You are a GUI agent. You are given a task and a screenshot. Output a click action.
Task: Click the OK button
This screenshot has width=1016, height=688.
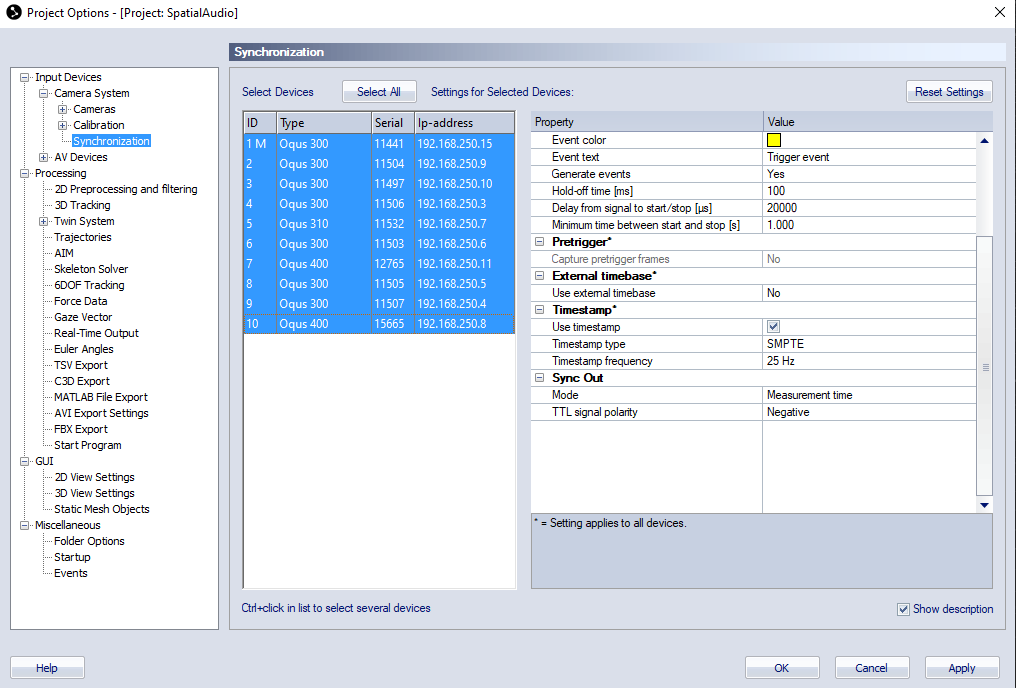coord(782,668)
